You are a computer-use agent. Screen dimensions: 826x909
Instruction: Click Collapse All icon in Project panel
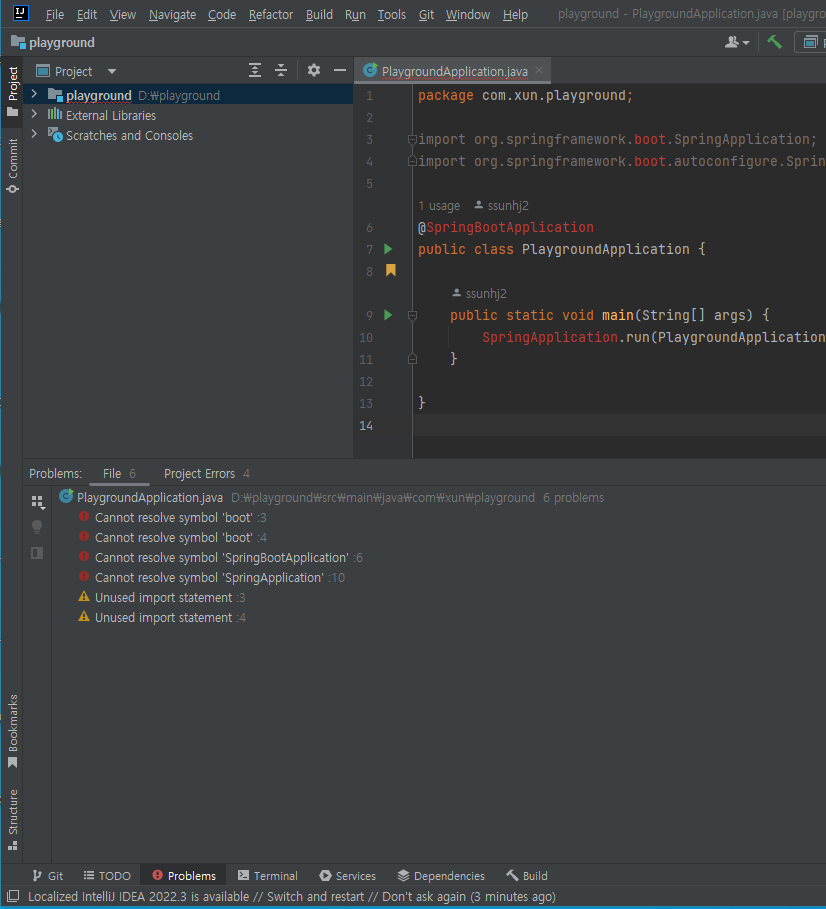(x=281, y=71)
